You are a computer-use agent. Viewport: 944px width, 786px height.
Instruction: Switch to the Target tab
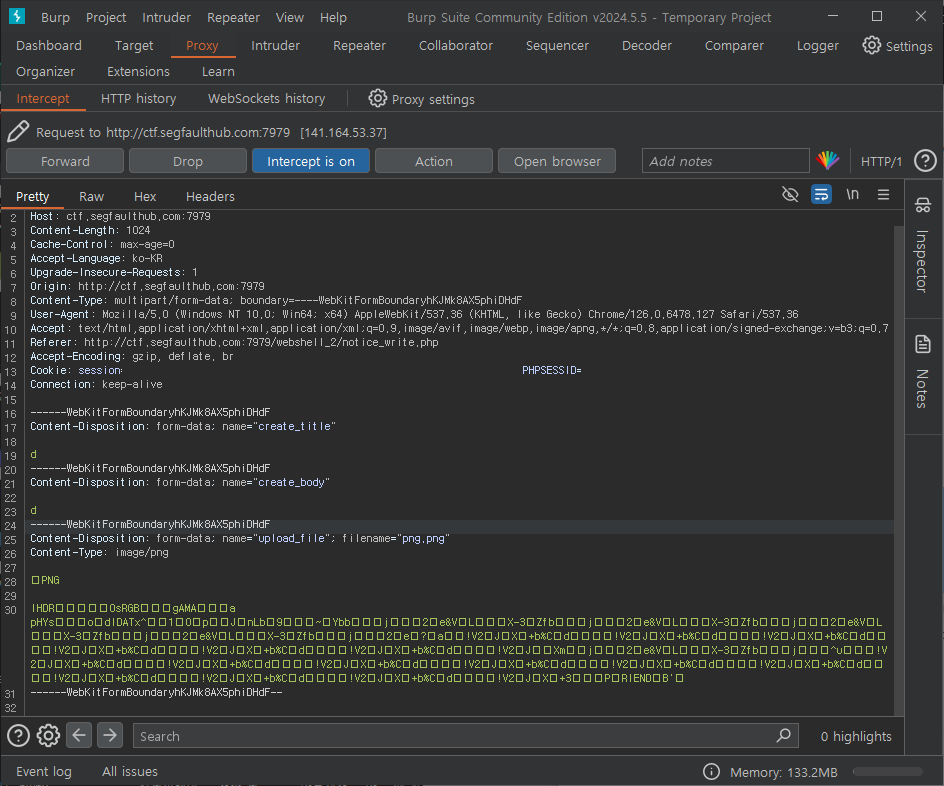134,45
